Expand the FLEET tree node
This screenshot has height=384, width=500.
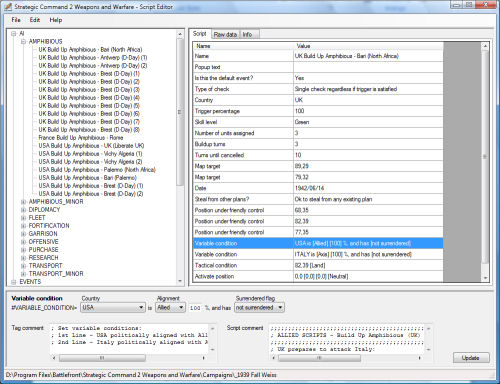(23, 218)
